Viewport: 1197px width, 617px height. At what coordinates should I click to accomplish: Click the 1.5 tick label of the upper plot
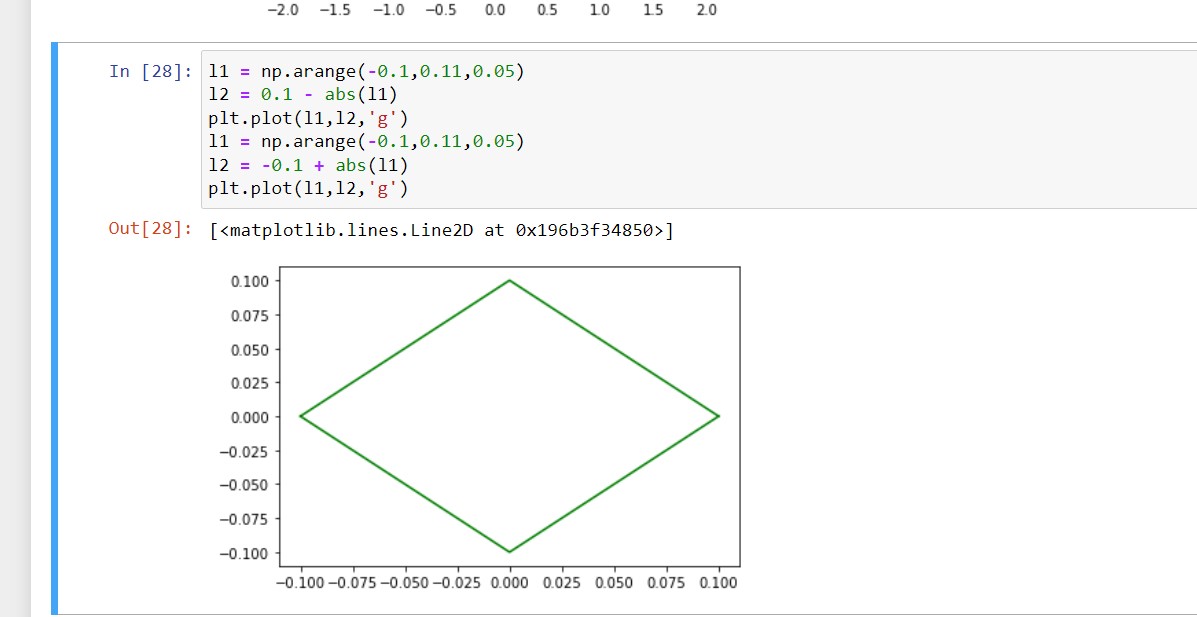pos(653,11)
